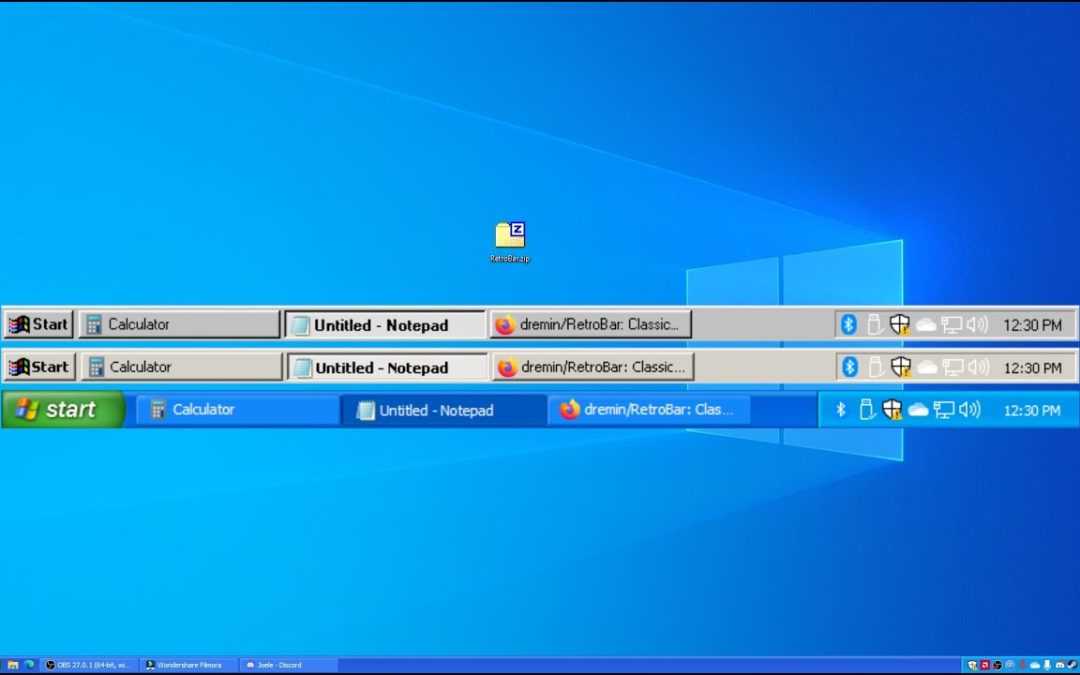Click the volume icon in the bottom Windows tray
Image resolution: width=1080 pixels, height=675 pixels.
(x=1049, y=664)
